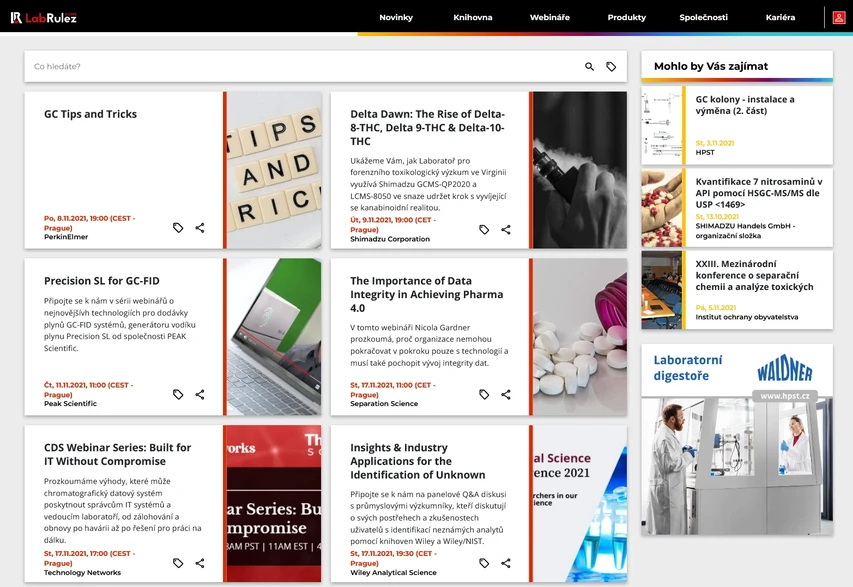Click tag icon on CDS Webinar Series card
Viewport: 853px width, 587px height.
(x=178, y=563)
